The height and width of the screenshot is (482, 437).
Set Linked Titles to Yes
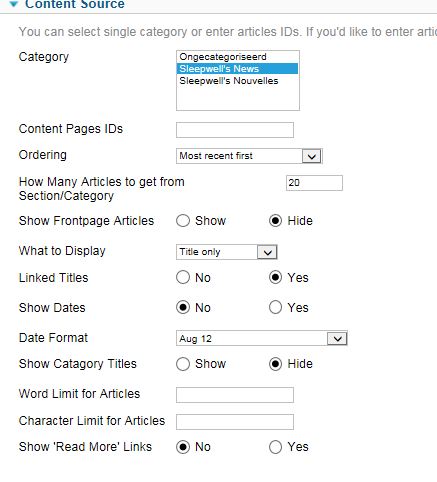pos(276,277)
